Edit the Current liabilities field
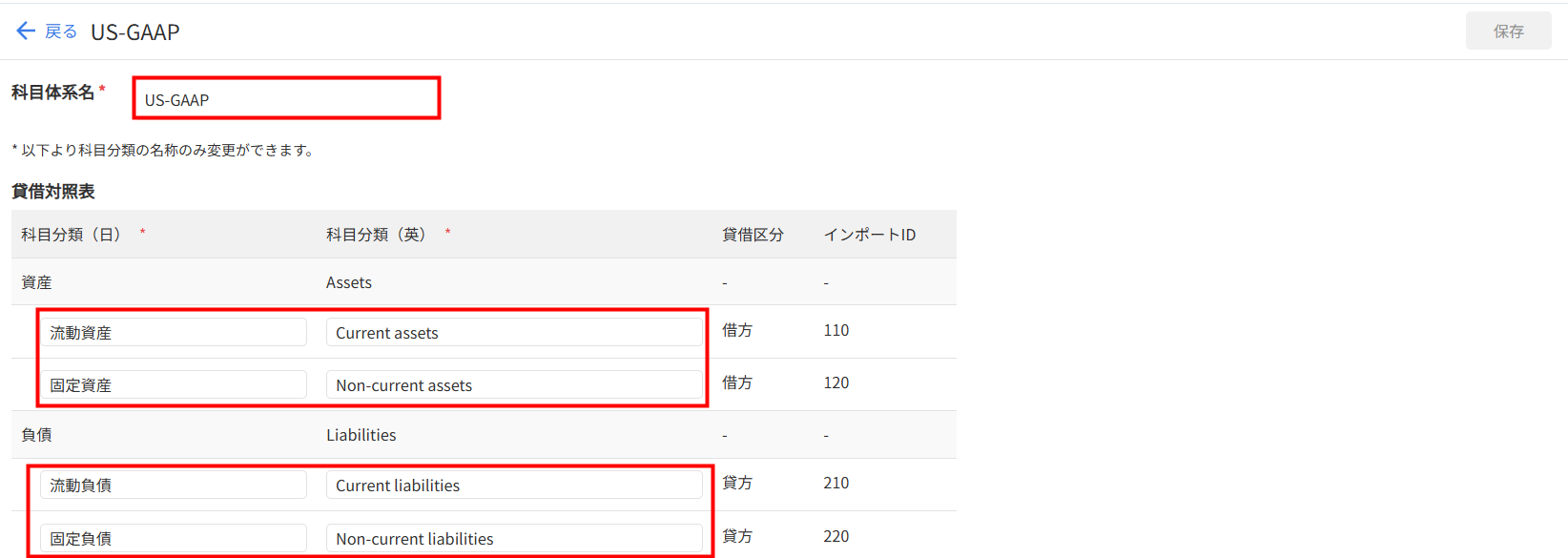Screen dimensions: 1568x558 point(514,485)
